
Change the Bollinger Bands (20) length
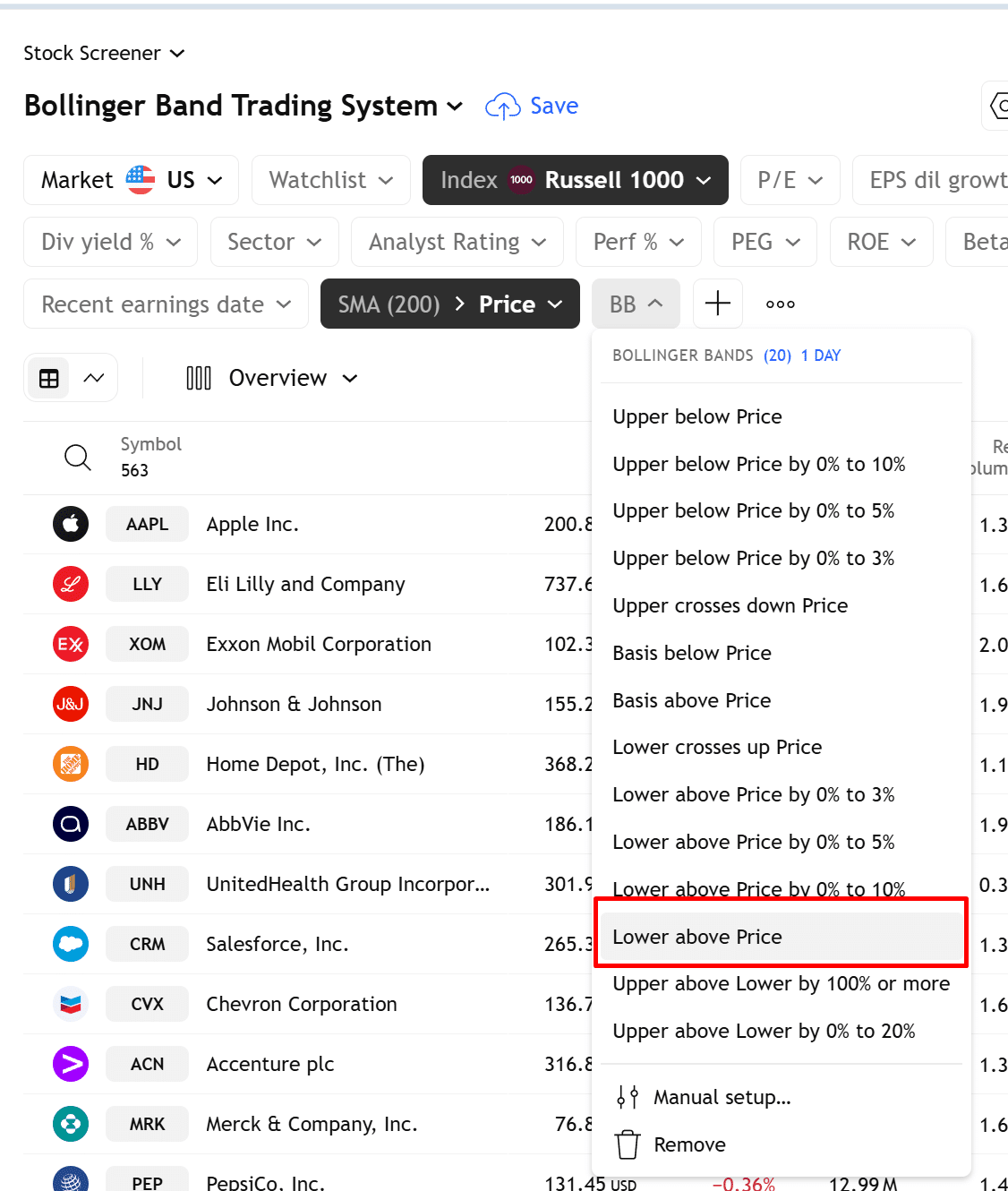point(777,356)
